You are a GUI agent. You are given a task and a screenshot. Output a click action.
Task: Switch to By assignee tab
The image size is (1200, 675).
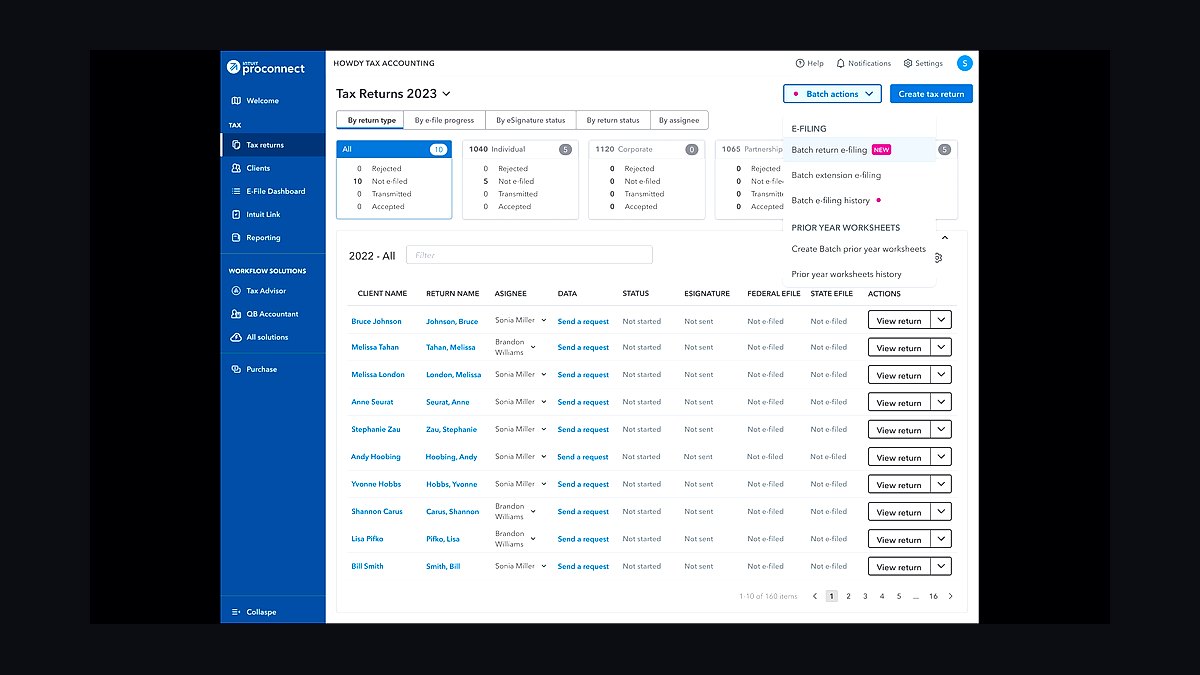click(679, 120)
